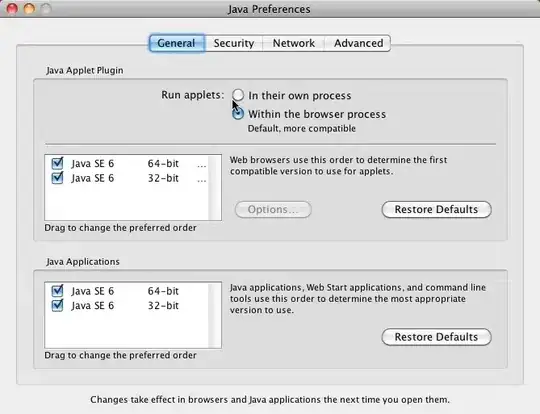Select the '32-bit' text in the Java Applications row
Screen dimensions: 540x414
pos(163,306)
